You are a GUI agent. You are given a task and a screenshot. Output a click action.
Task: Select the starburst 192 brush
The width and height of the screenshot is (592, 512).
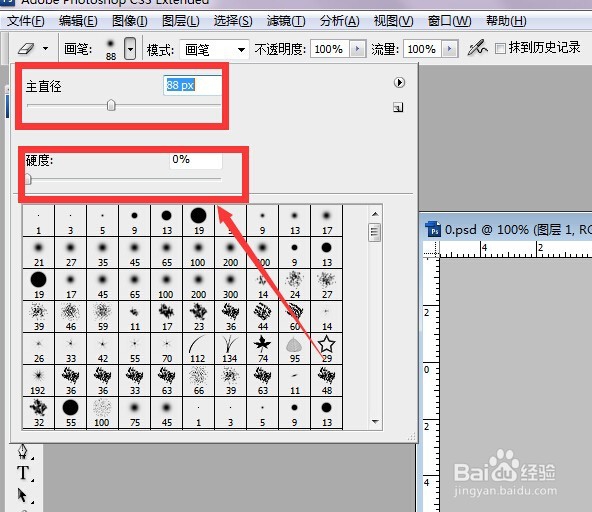pyautogui.click(x=39, y=381)
